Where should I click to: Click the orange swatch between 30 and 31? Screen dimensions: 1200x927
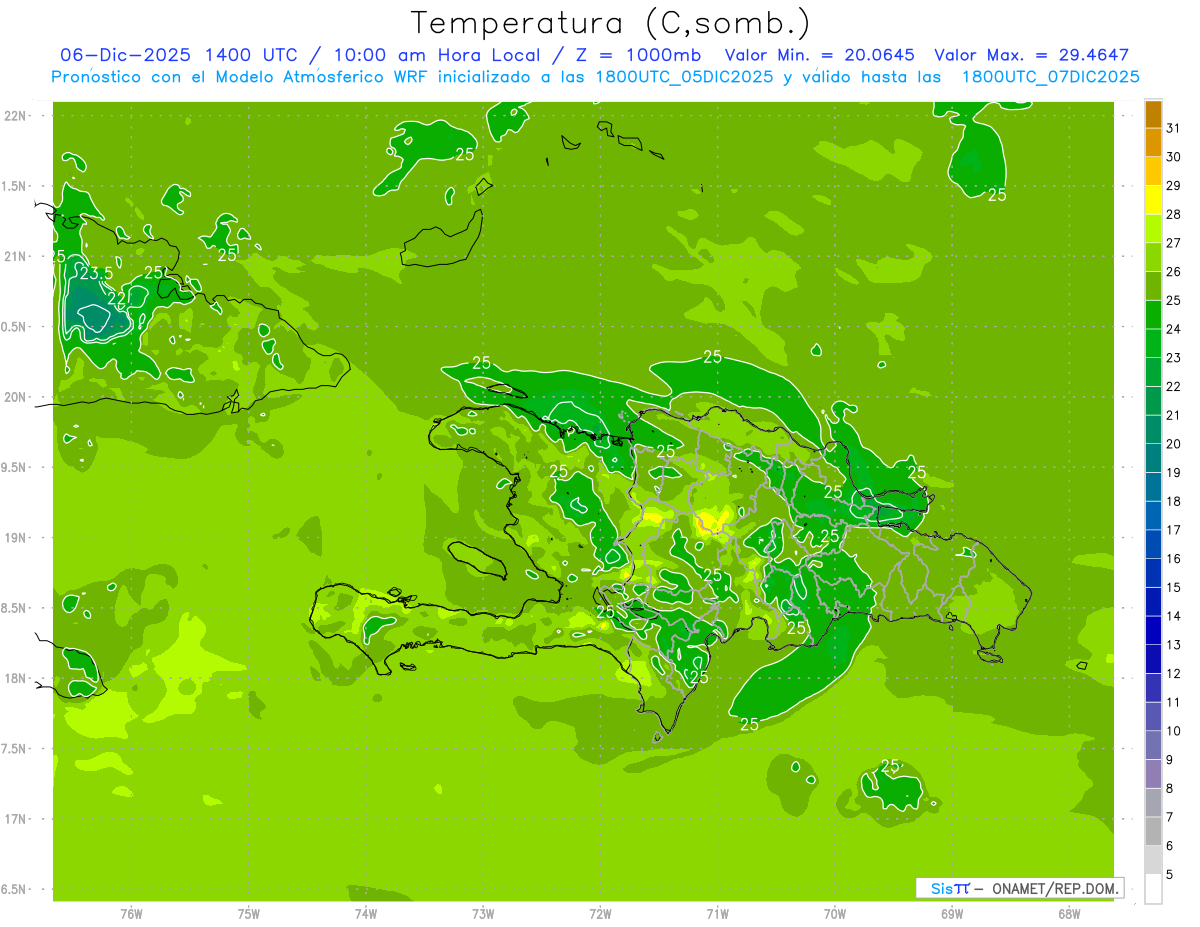tap(1153, 142)
